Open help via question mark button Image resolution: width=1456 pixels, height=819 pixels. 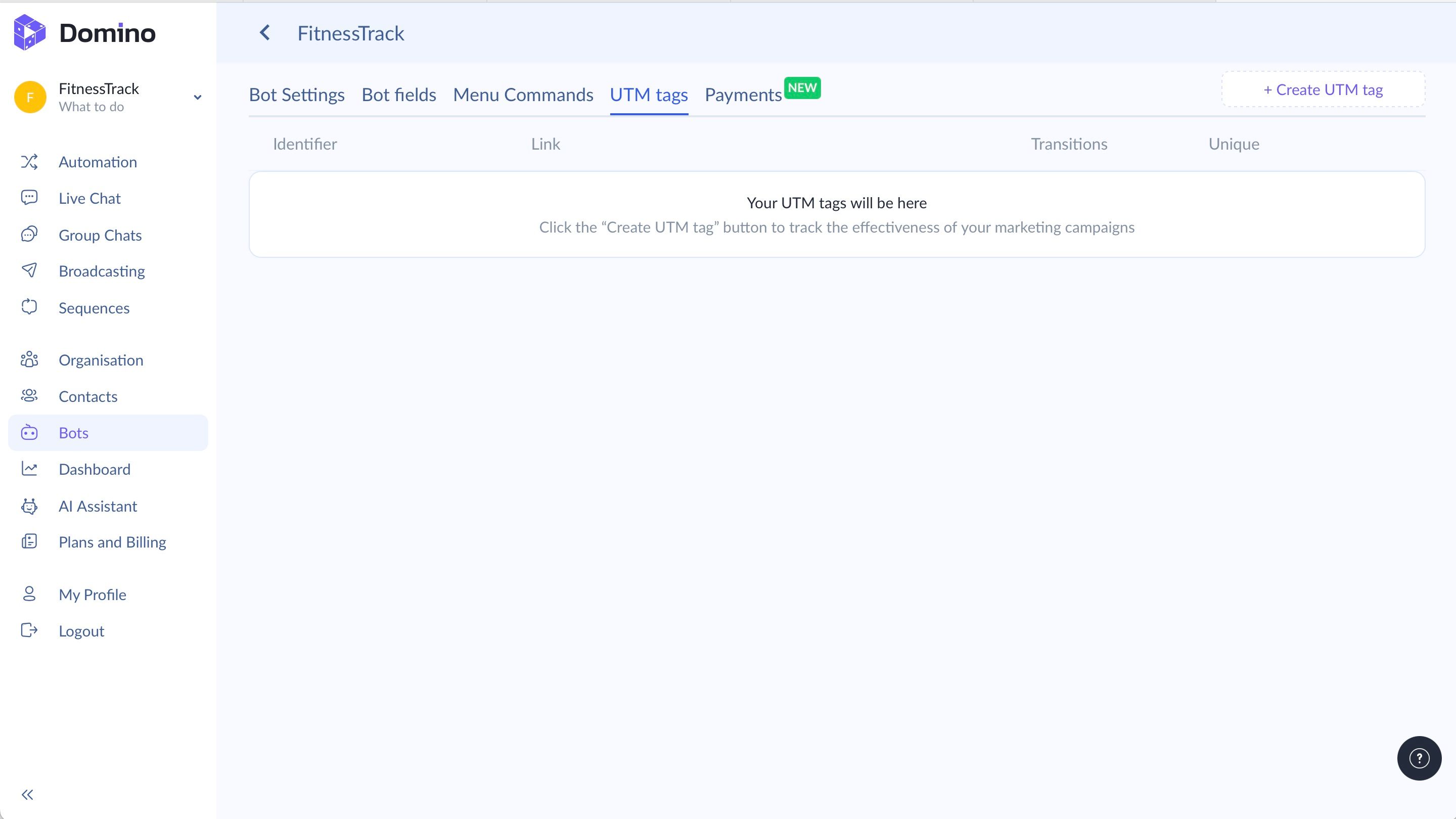(1419, 758)
